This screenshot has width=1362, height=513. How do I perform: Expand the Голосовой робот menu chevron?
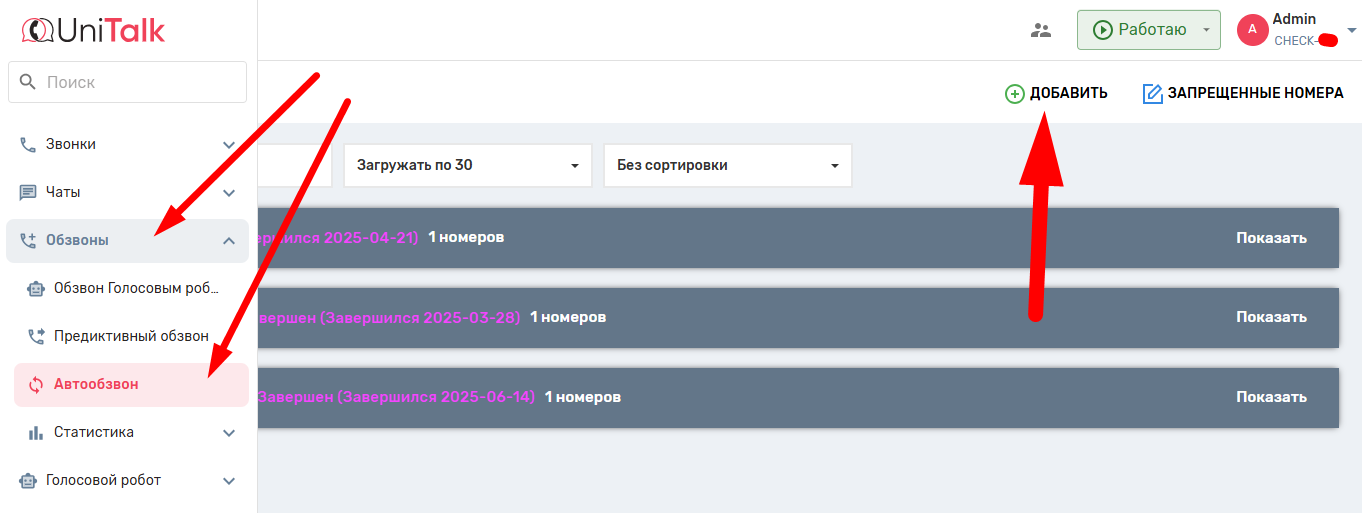pyautogui.click(x=229, y=480)
